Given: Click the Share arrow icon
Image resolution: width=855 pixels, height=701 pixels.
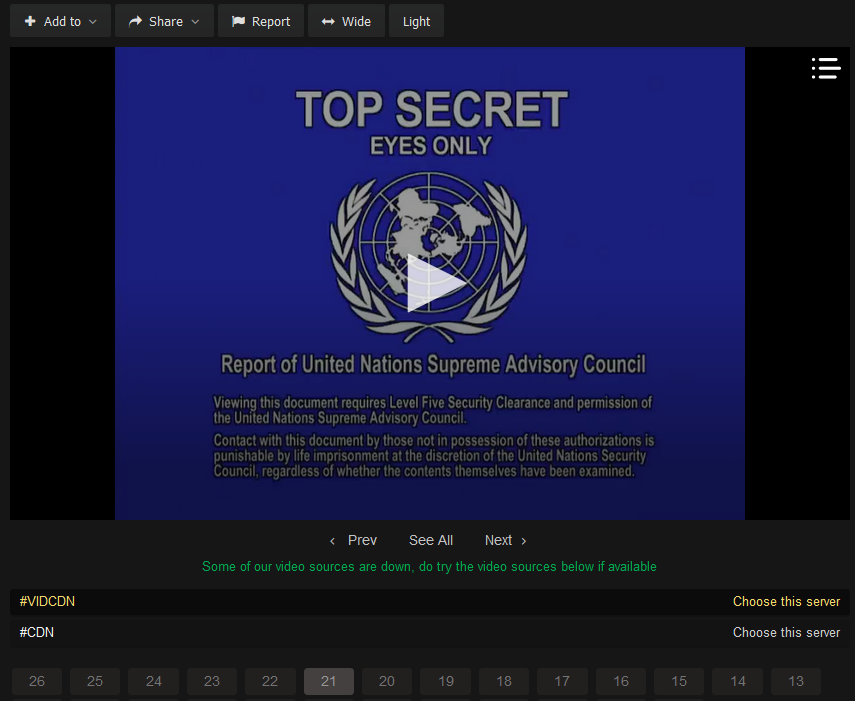Looking at the screenshot, I should tap(135, 21).
